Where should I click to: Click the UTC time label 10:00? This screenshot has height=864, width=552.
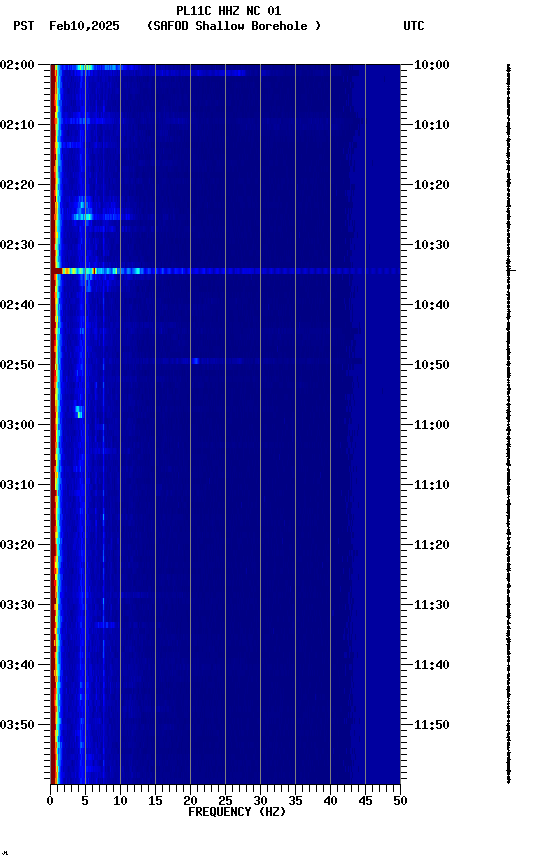tap(432, 65)
